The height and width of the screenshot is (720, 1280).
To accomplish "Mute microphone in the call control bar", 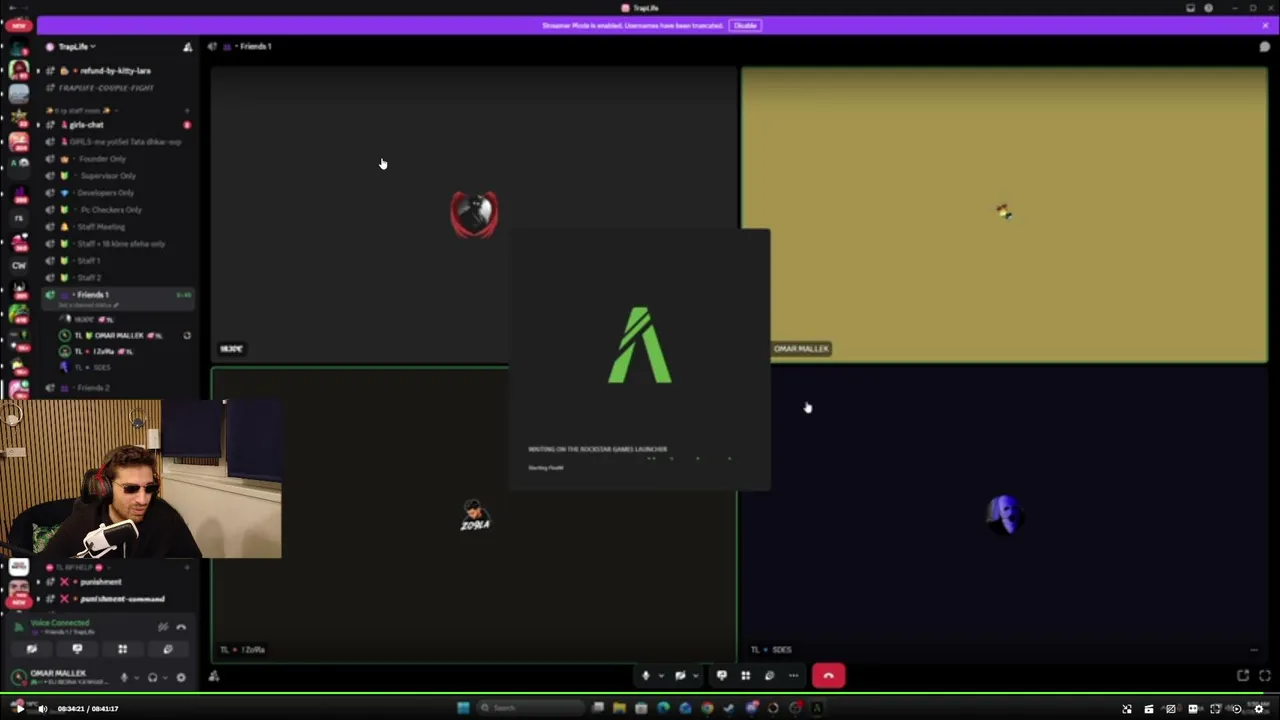I will 645,676.
